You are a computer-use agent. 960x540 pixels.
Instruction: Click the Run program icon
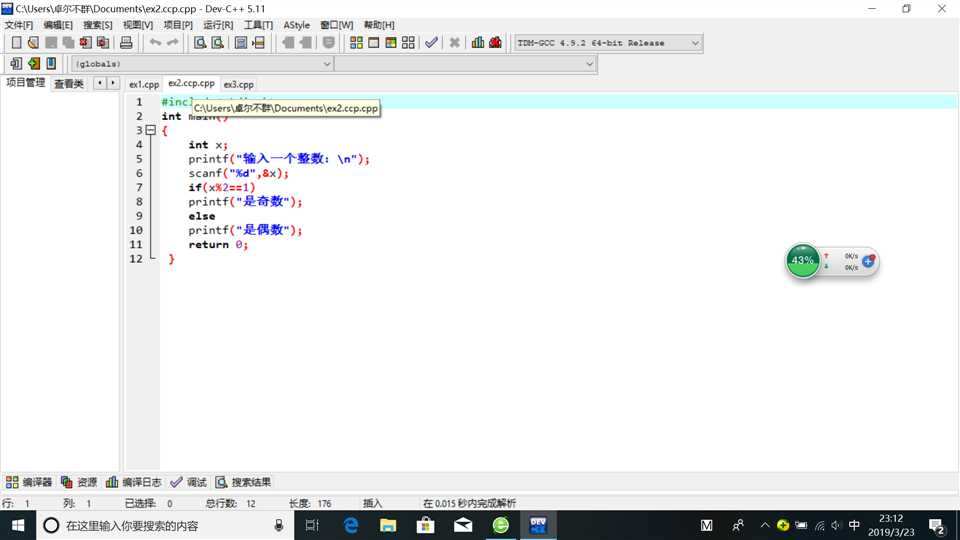coord(373,42)
